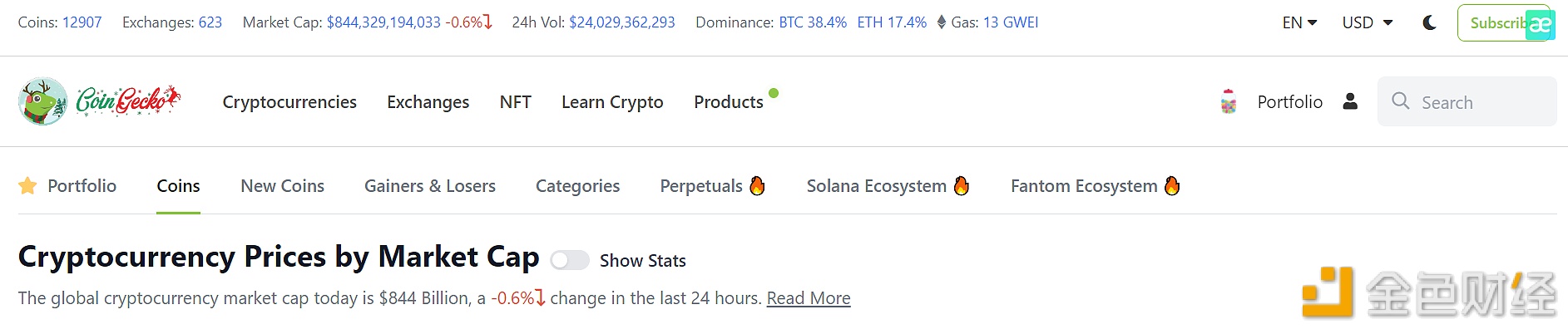Click the Exchanges count 623 link
The width and height of the screenshot is (1568, 329).
210,22
